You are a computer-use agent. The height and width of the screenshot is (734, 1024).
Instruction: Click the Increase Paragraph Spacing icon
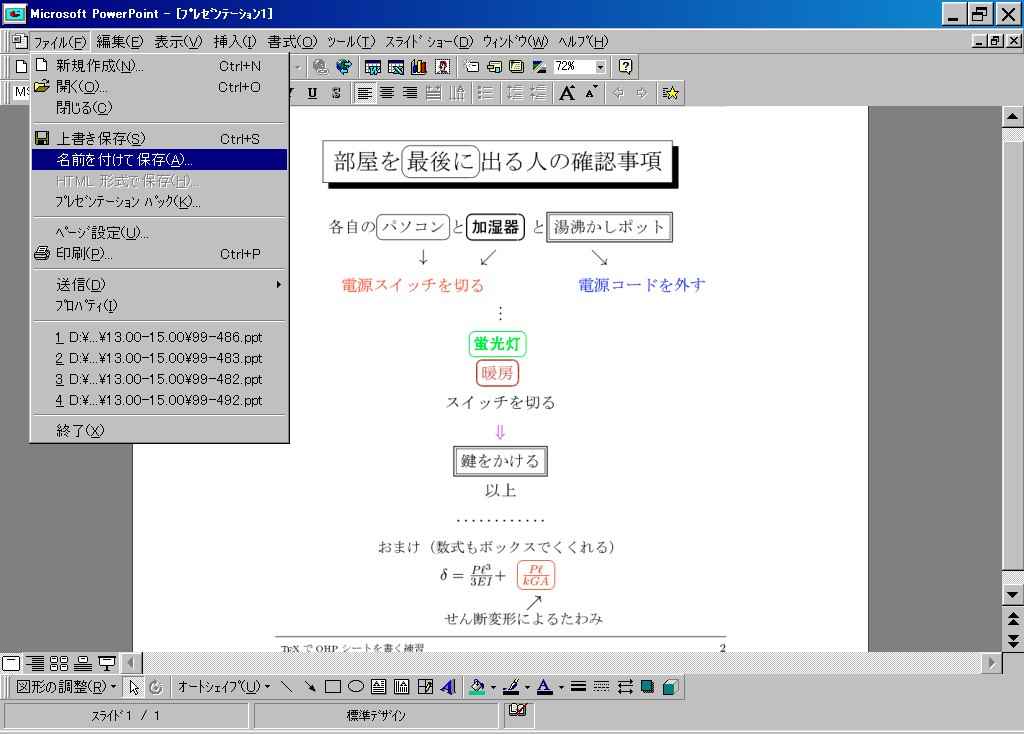point(515,93)
